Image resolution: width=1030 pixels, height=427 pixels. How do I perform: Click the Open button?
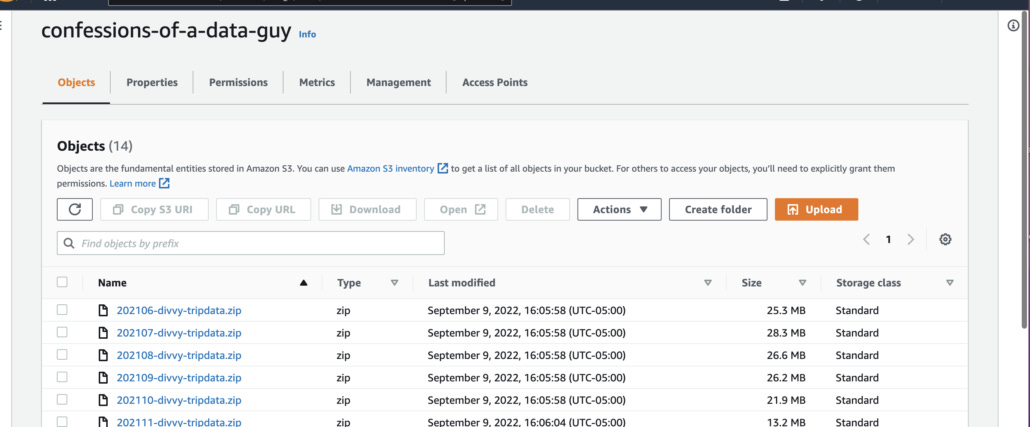[461, 210]
